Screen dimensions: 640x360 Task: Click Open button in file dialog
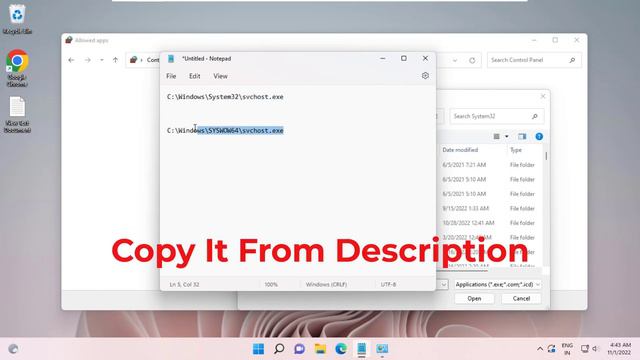pyautogui.click(x=474, y=299)
